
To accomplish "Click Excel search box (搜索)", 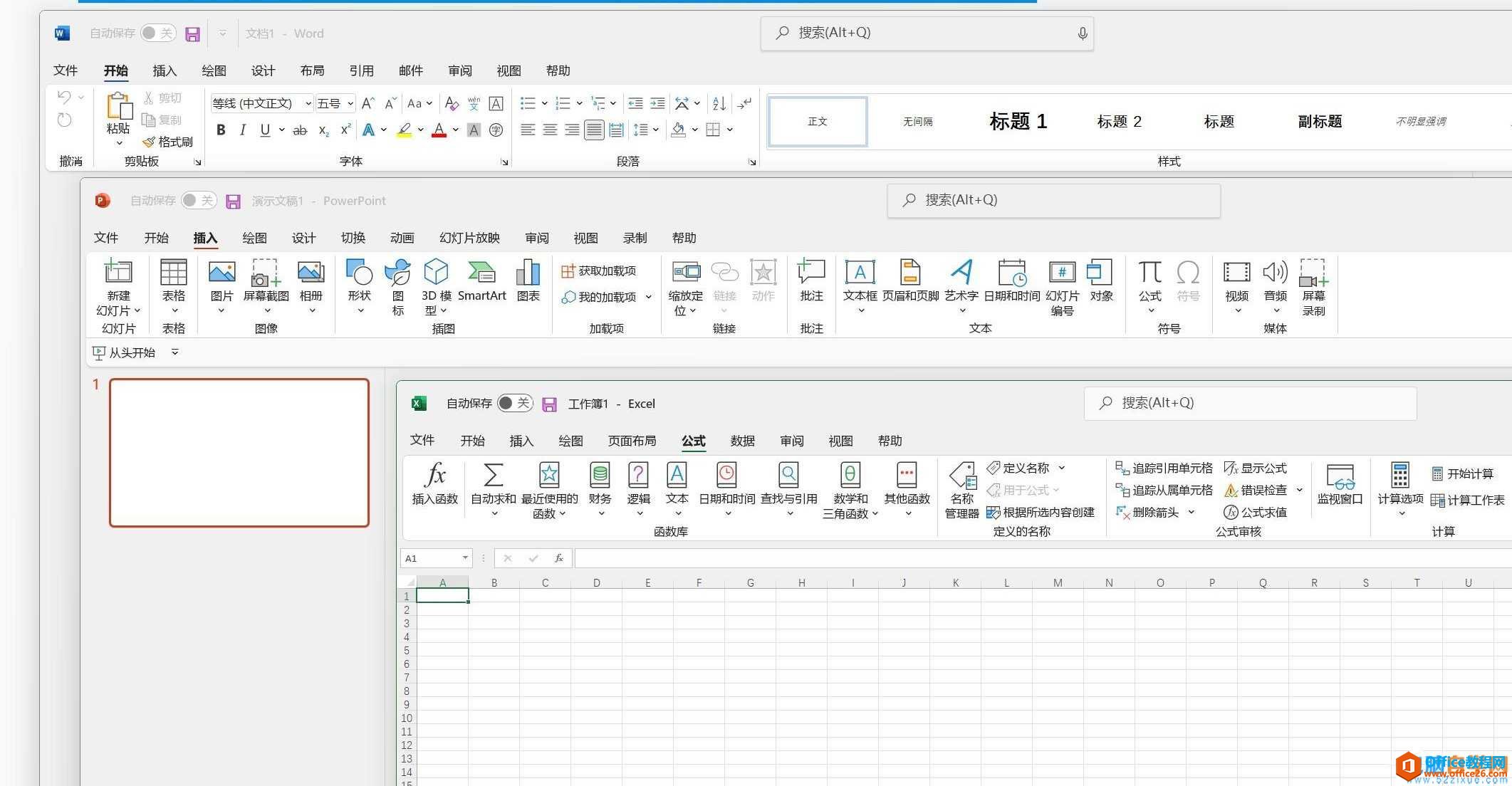I will coord(1250,404).
